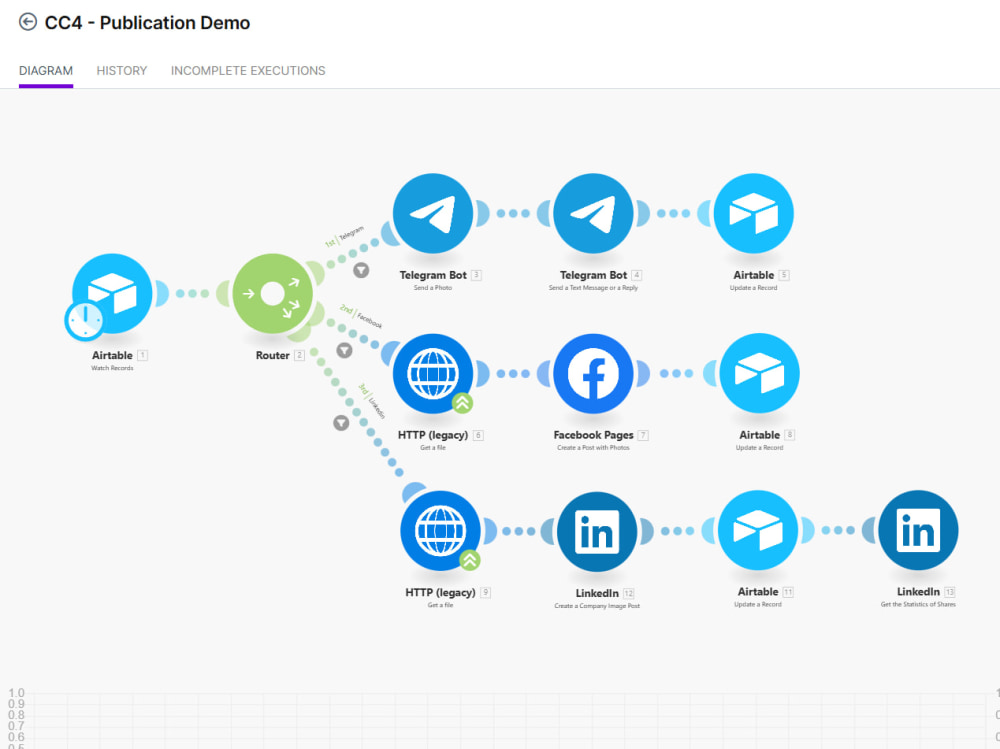This screenshot has width=1000, height=749.
Task: Select the green Router module
Action: [x=272, y=293]
